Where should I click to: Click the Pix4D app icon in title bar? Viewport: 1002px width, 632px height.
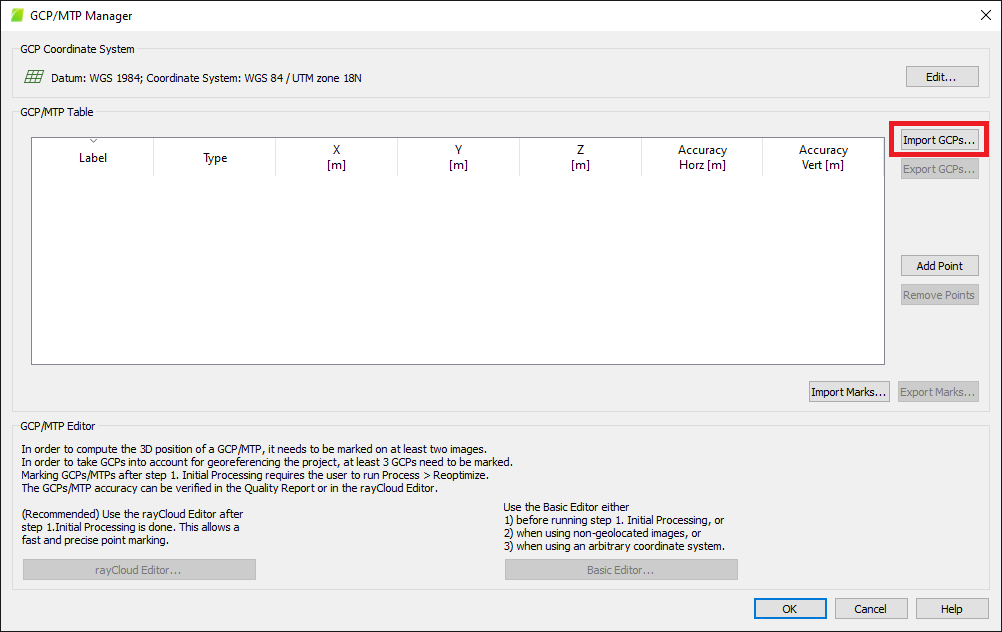[x=17, y=16]
